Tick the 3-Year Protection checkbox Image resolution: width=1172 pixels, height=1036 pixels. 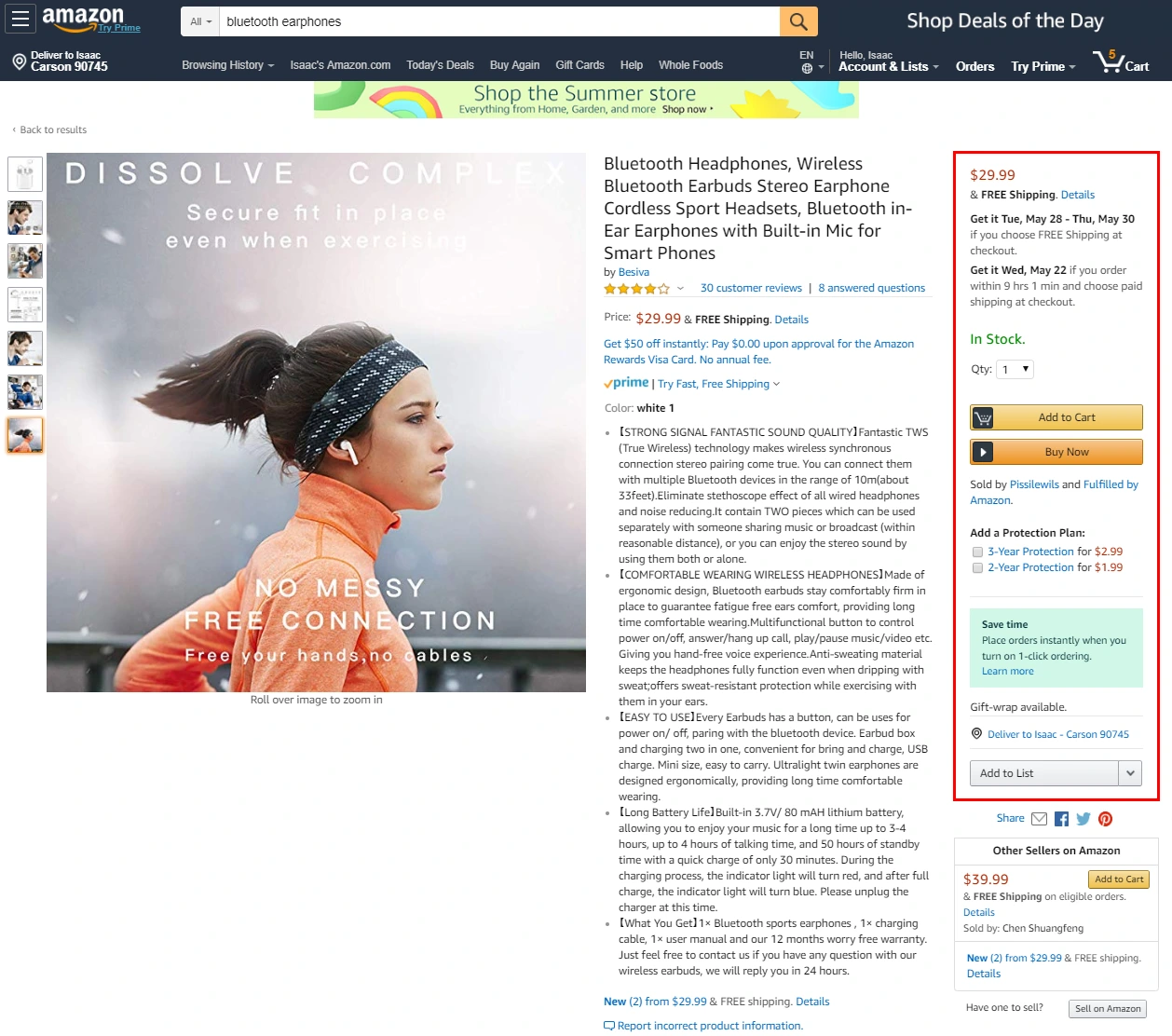coord(977,552)
